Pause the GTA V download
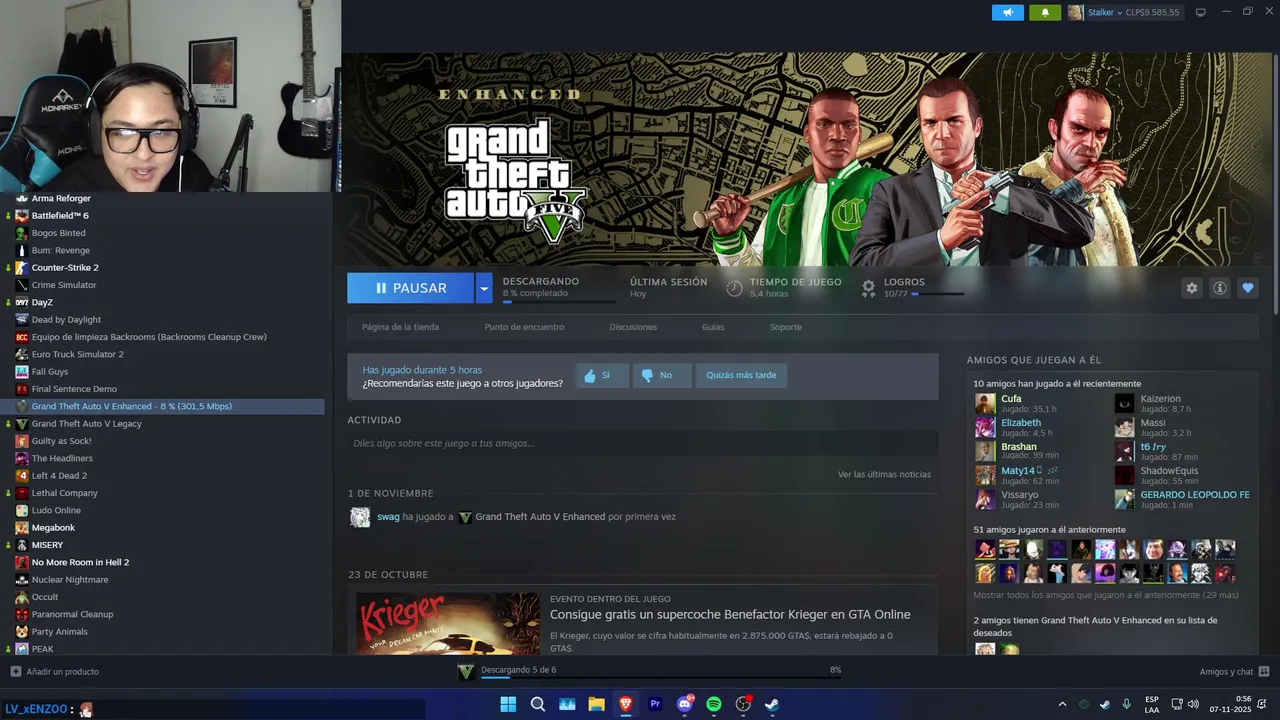The height and width of the screenshot is (720, 1280). pos(410,288)
